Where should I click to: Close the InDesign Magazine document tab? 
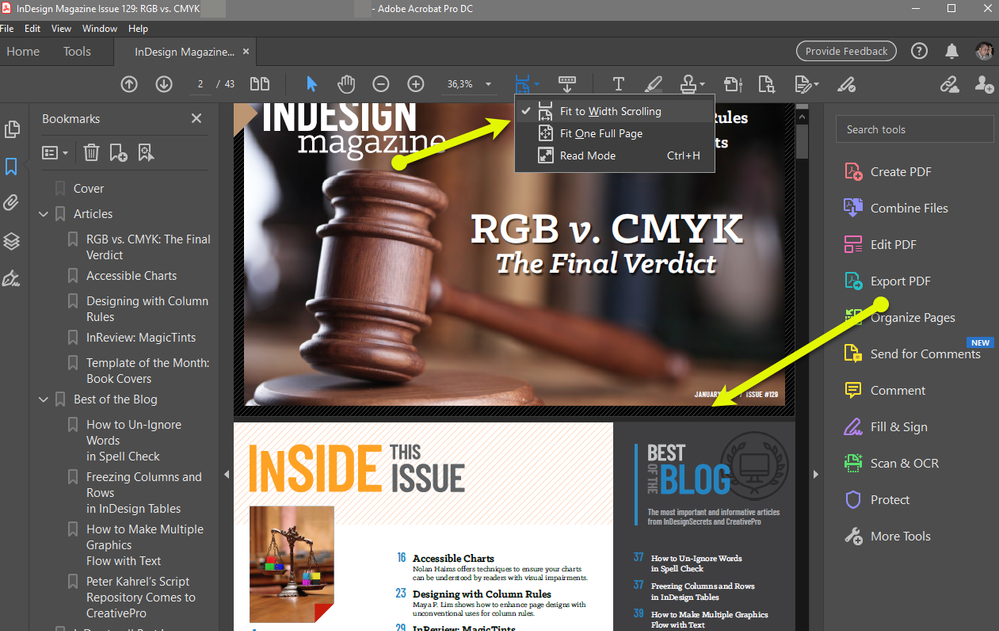pyautogui.click(x=246, y=51)
